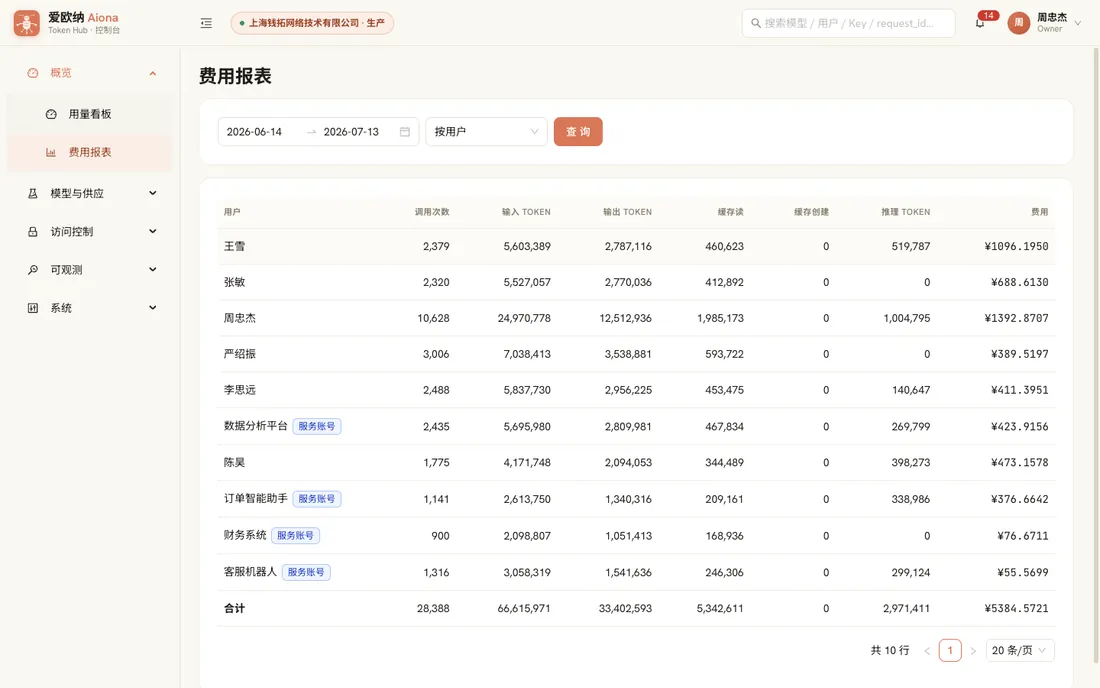This screenshot has width=1100, height=688.
Task: Select the 费用报表 menu item
Action: [89, 152]
